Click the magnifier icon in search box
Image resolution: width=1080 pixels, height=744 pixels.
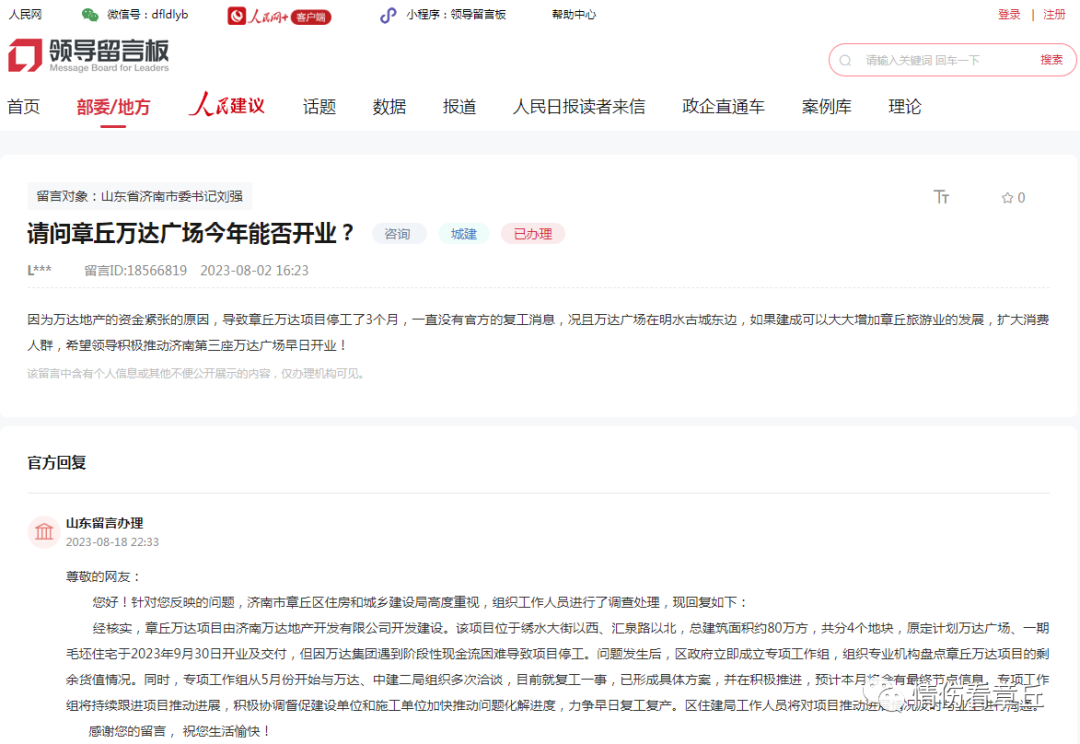click(845, 61)
